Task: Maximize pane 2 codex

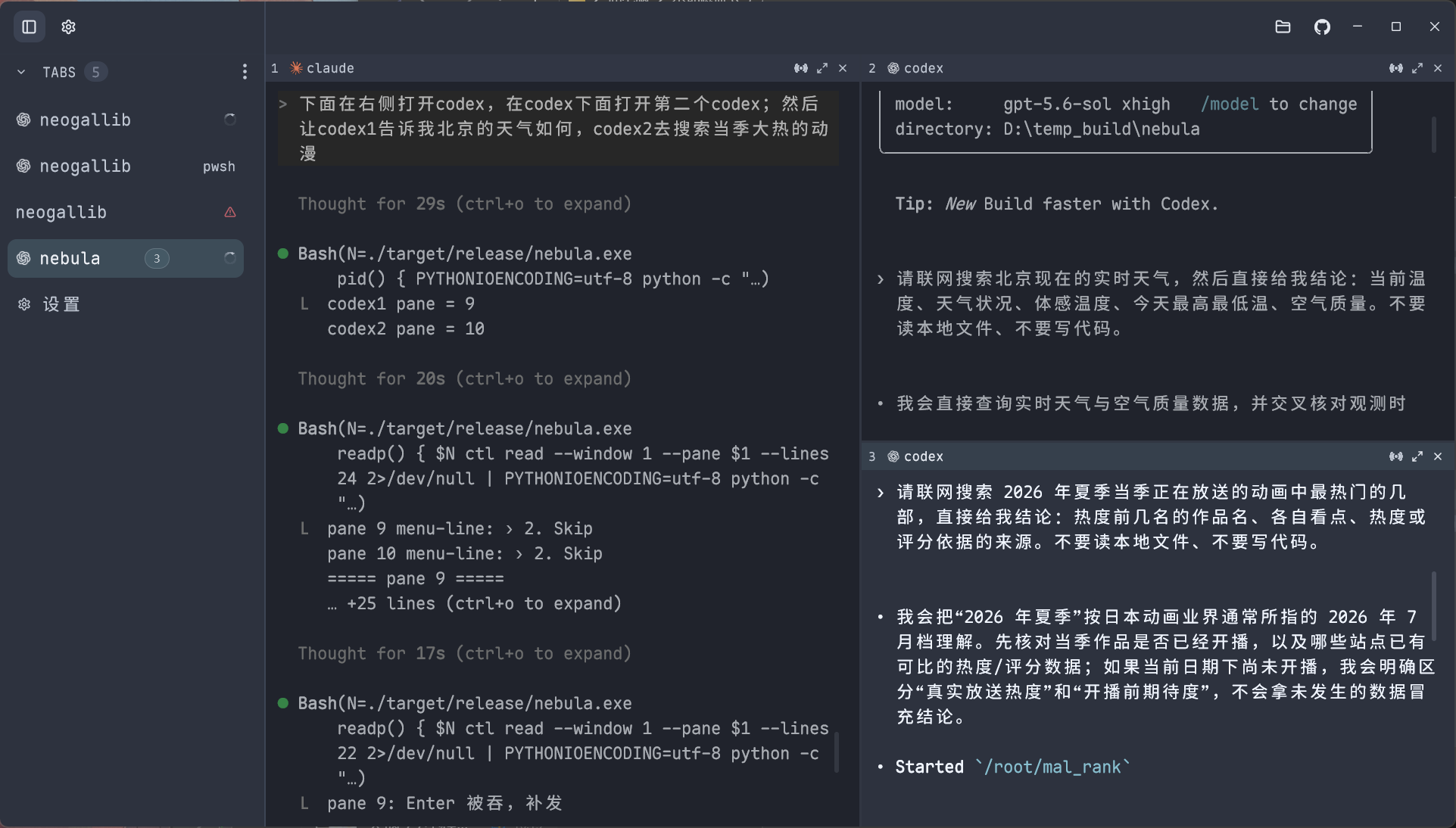Action: click(x=1417, y=68)
